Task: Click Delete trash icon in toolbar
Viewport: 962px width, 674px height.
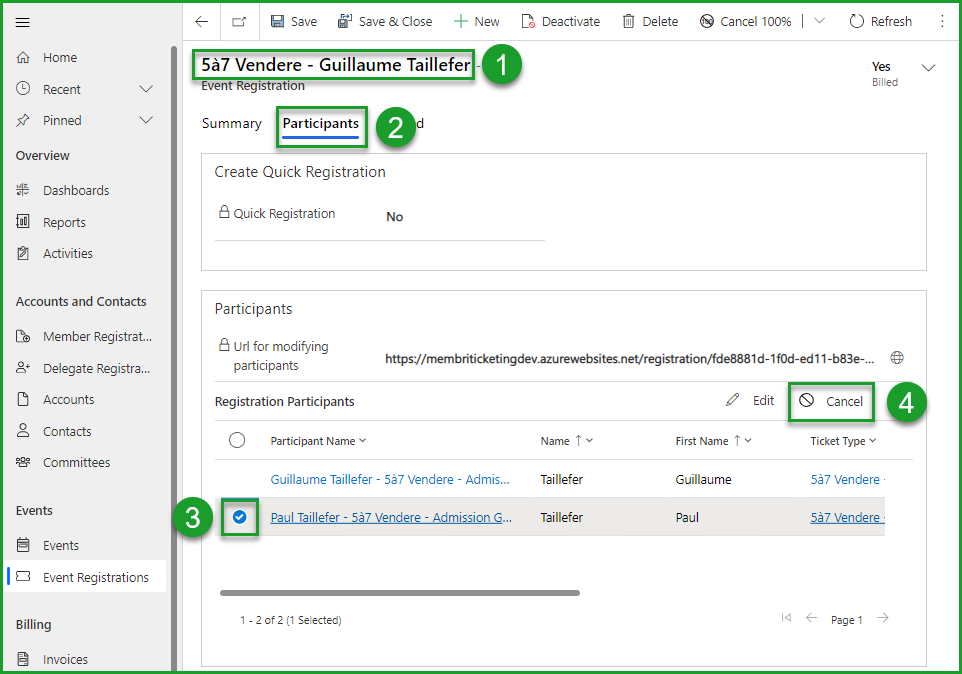Action: click(x=649, y=21)
